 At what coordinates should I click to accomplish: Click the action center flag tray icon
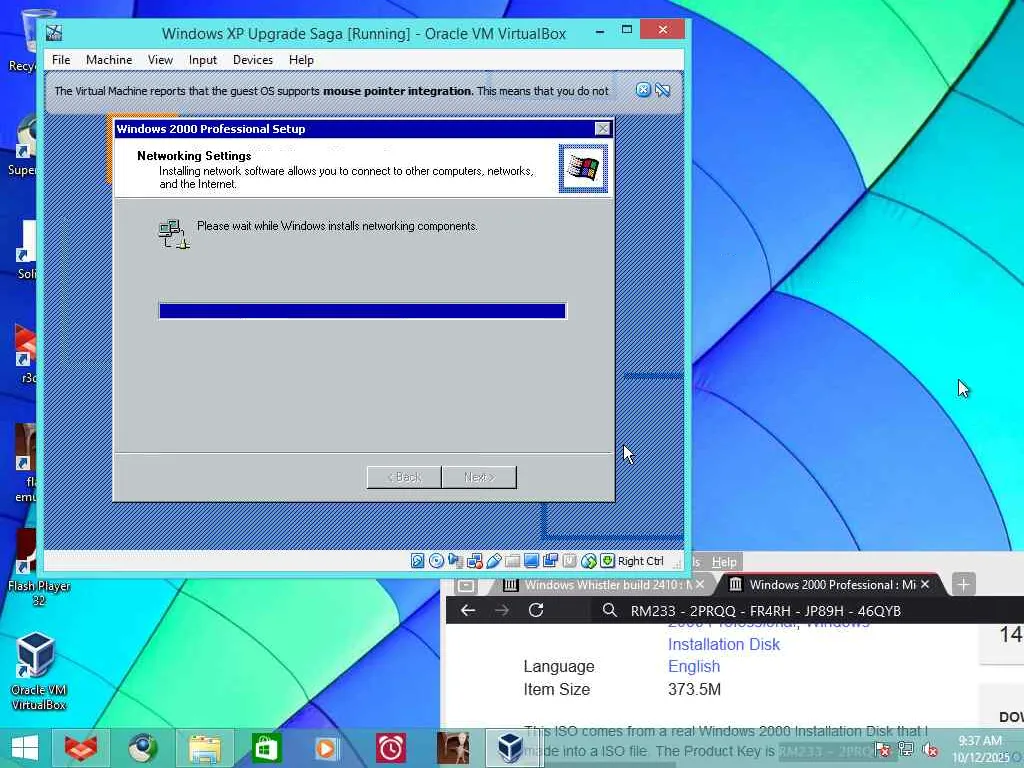click(882, 749)
